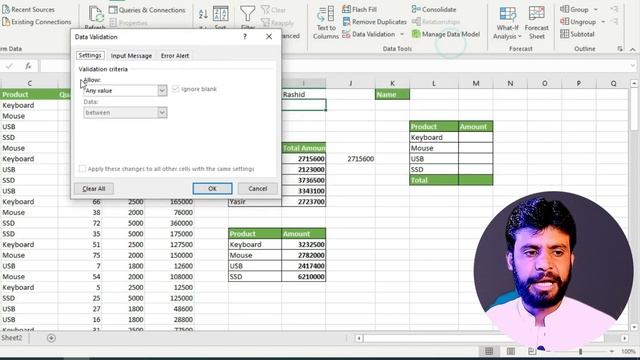640x360 pixels.
Task: Click the dialog Help question mark
Action: [245, 37]
